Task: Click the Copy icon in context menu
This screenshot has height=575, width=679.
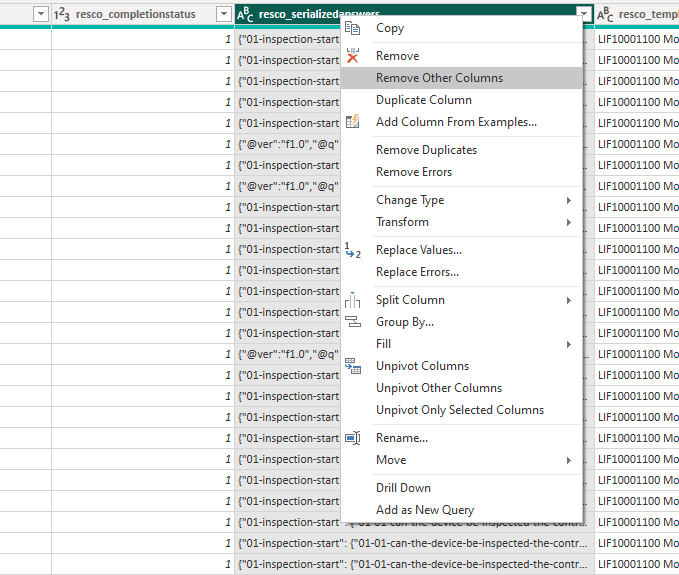Action: point(352,28)
